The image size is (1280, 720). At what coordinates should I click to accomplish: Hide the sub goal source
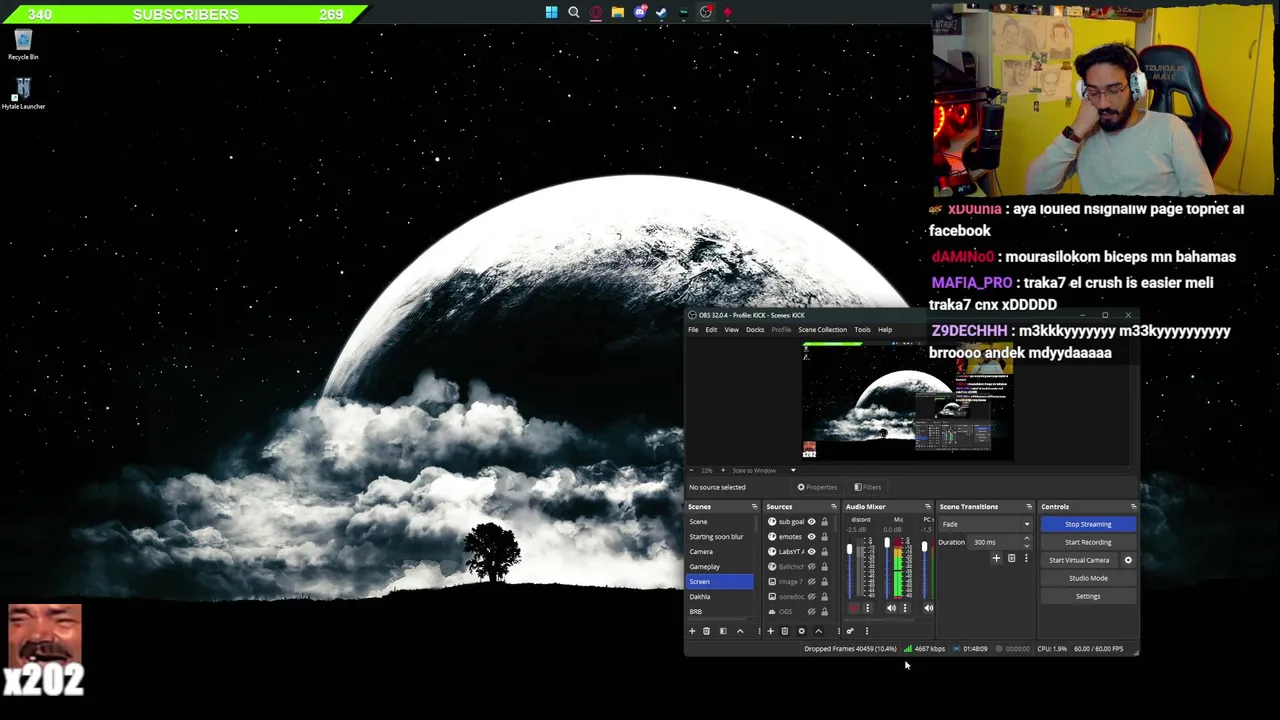[x=811, y=522]
